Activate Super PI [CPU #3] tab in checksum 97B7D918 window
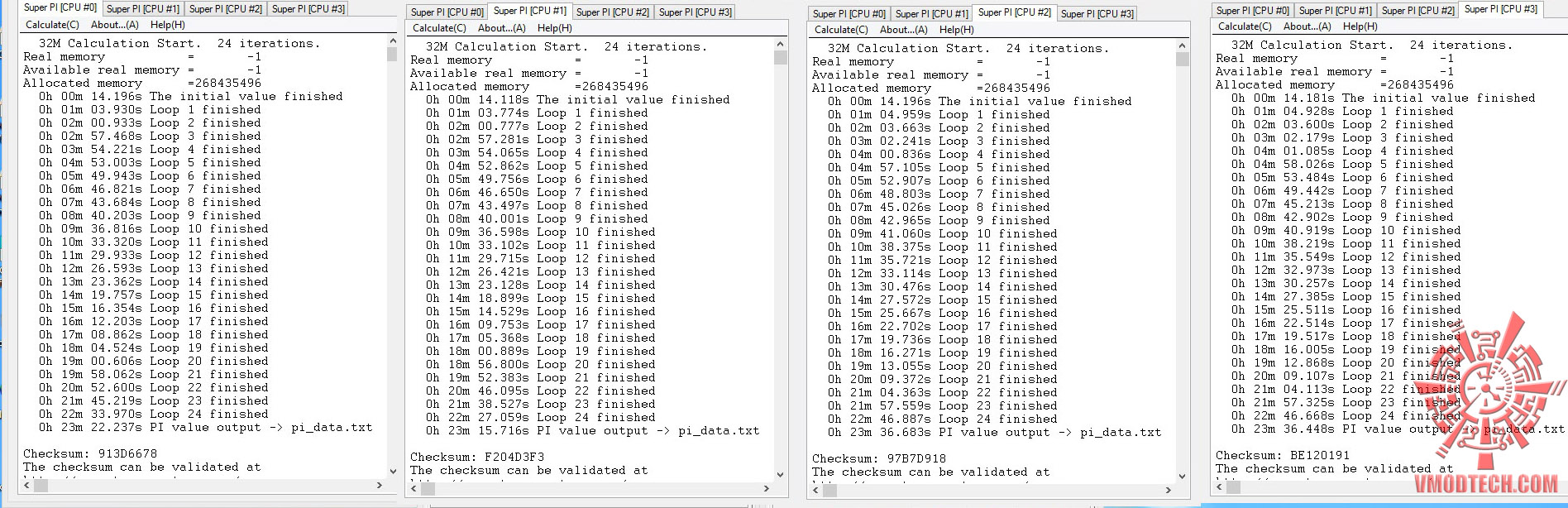The image size is (1568, 508). tap(1097, 14)
